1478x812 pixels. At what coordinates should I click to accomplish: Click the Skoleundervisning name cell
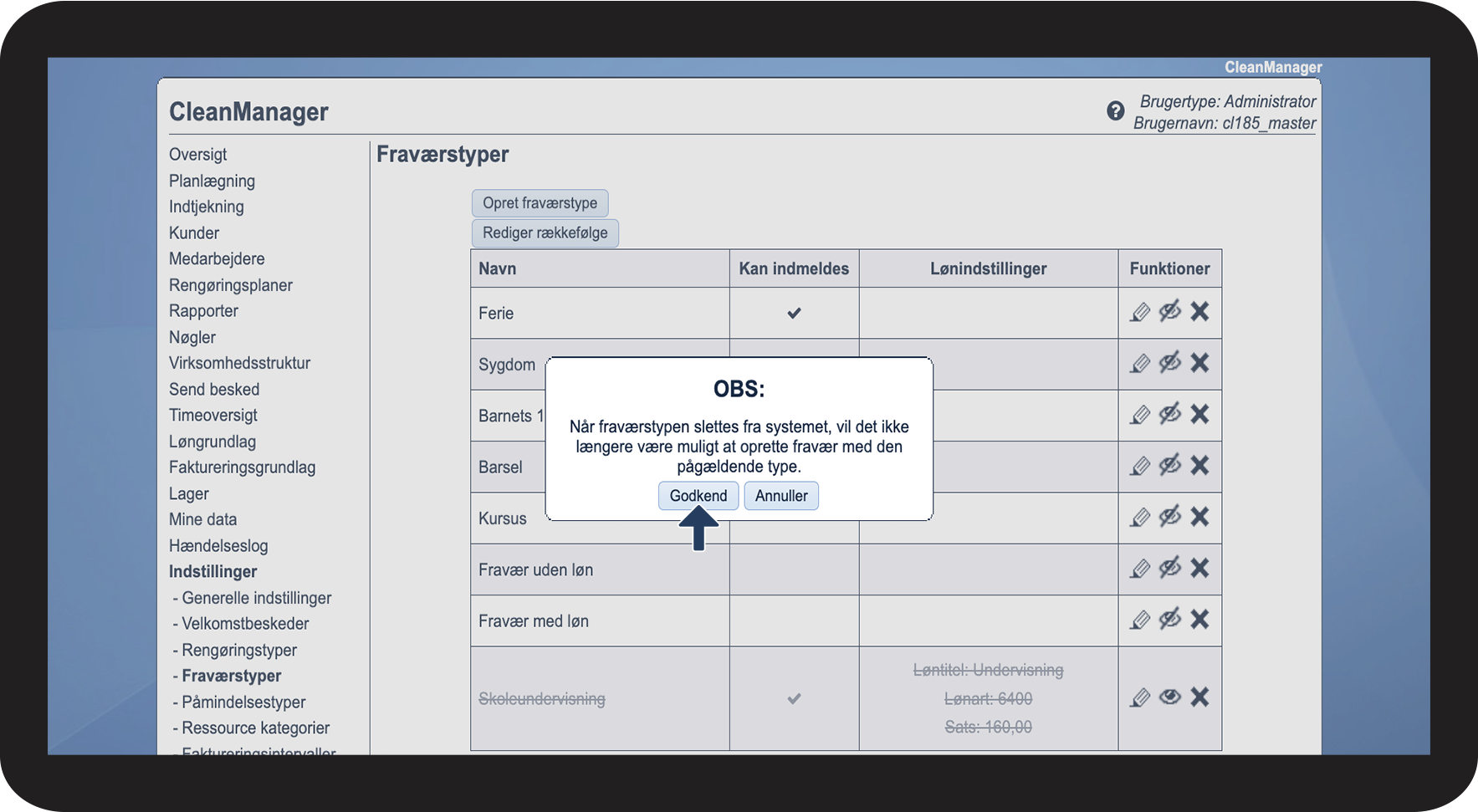click(600, 699)
